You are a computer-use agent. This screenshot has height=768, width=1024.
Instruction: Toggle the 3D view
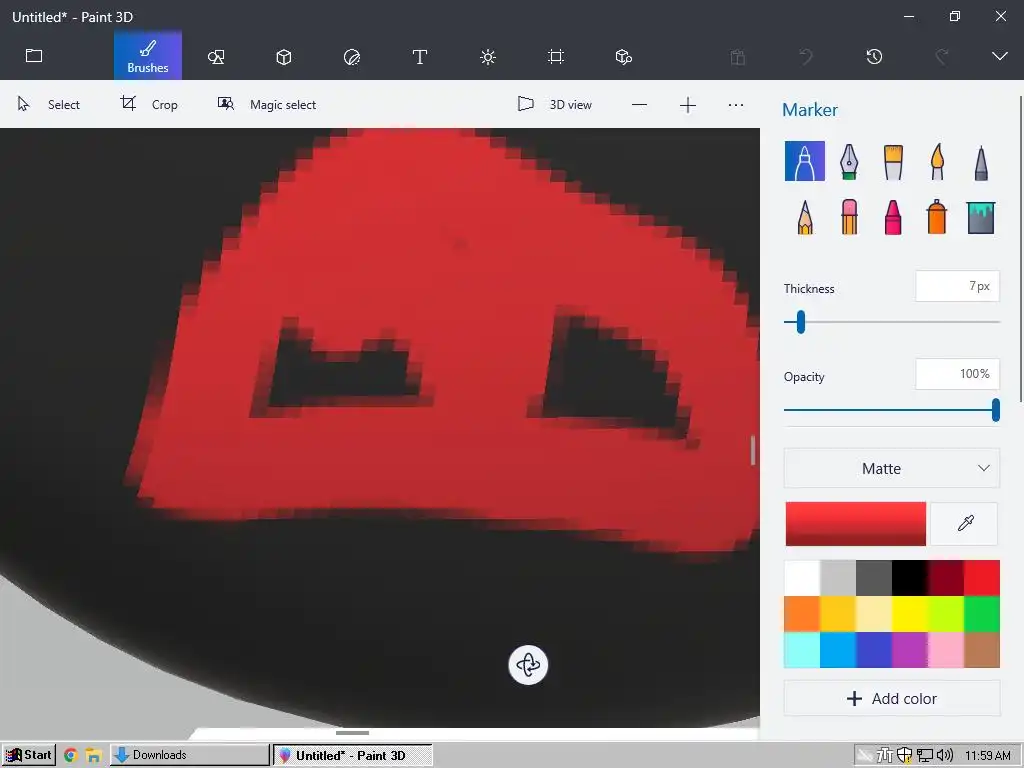click(x=554, y=104)
